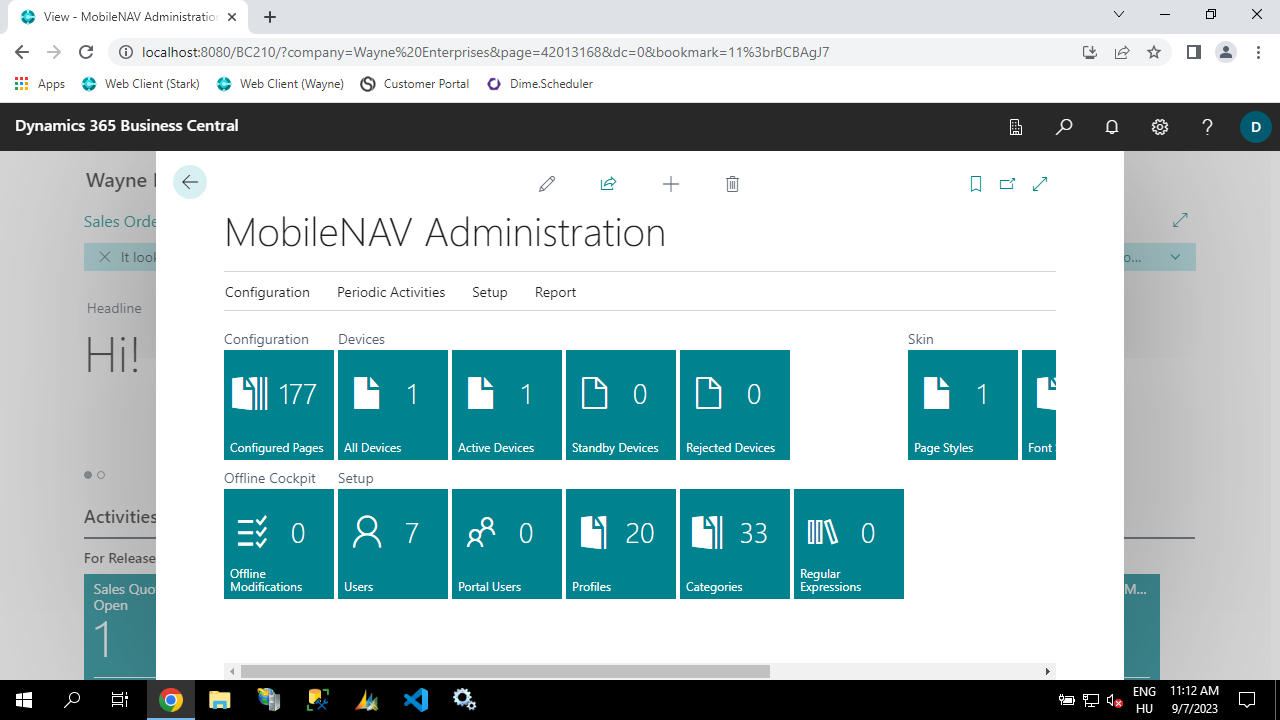Viewport: 1280px width, 720px height.
Task: Click the plus icon to add new
Action: tap(671, 184)
